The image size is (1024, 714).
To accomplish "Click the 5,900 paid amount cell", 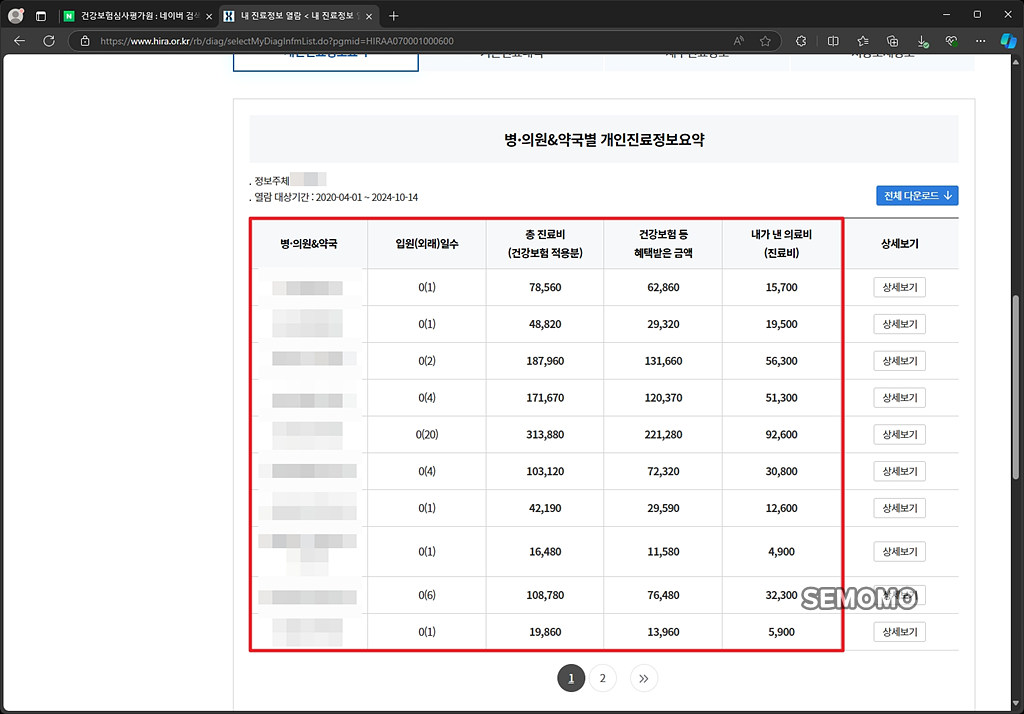I will pyautogui.click(x=781, y=632).
